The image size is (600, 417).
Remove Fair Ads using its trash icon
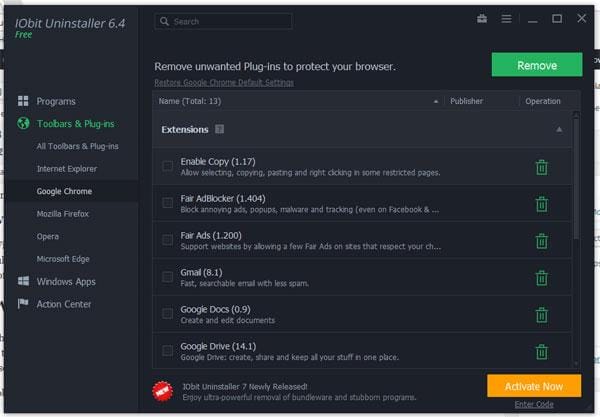(x=541, y=241)
